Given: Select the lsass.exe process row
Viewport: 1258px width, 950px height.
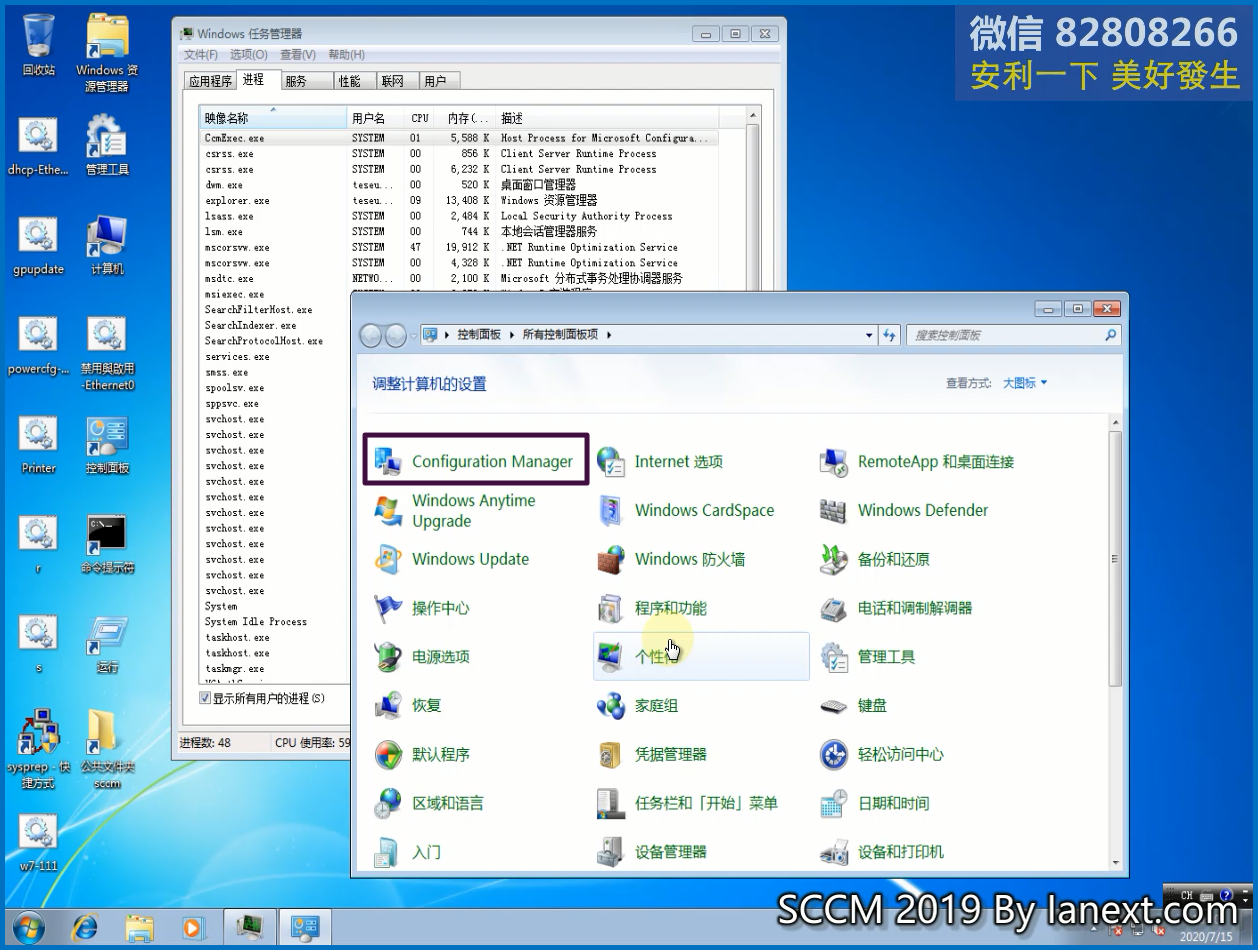Looking at the screenshot, I should click(458, 216).
